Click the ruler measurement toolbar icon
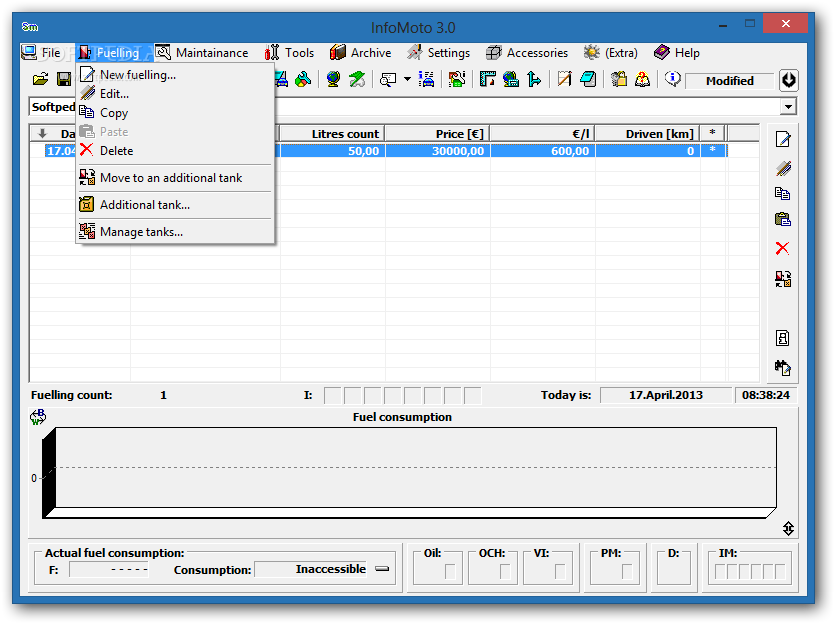 pos(487,80)
